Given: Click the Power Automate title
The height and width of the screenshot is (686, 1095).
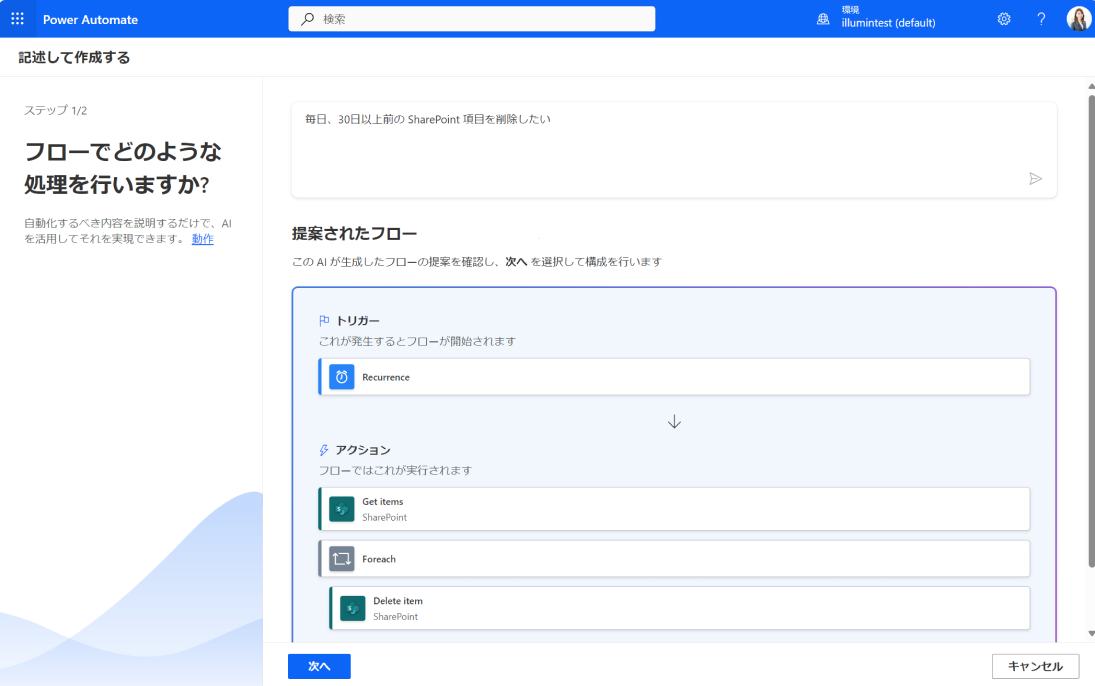Looking at the screenshot, I should click(x=91, y=20).
